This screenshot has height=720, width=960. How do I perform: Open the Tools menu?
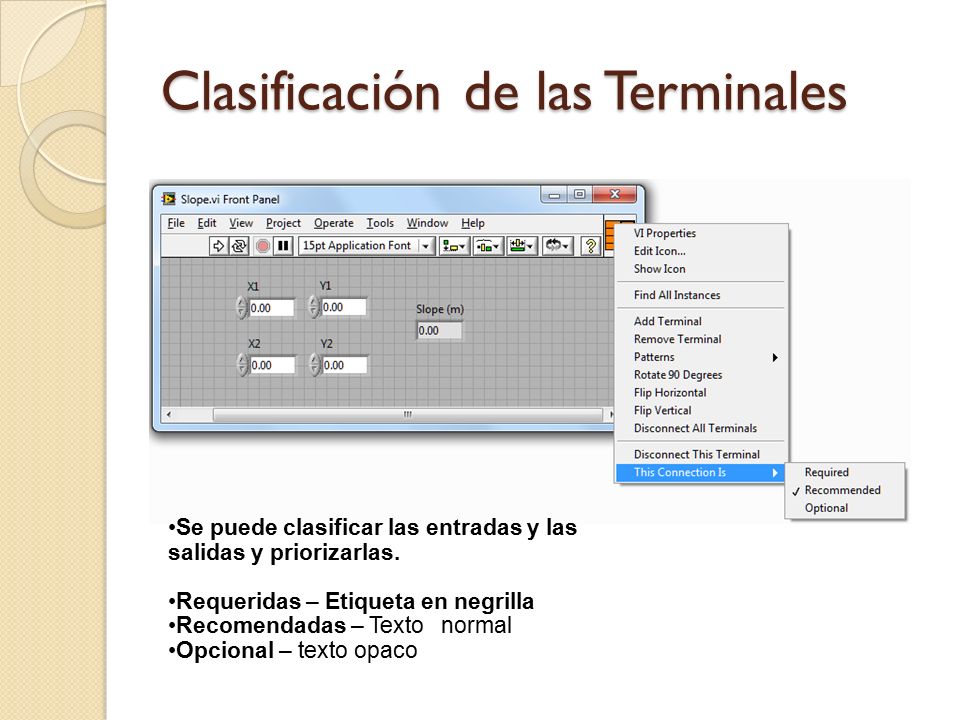tap(380, 223)
